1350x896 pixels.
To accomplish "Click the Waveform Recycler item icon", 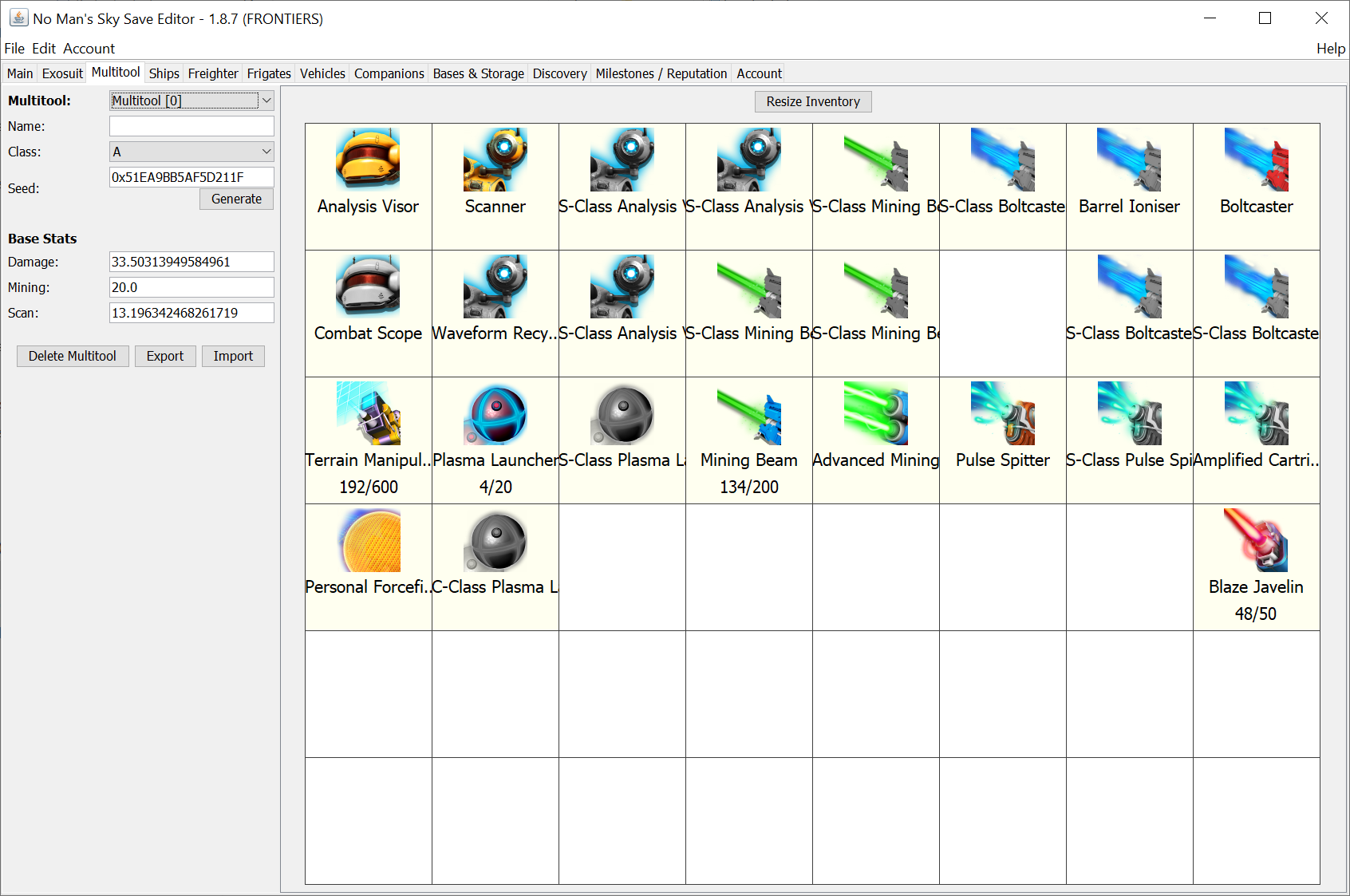I will [x=495, y=286].
